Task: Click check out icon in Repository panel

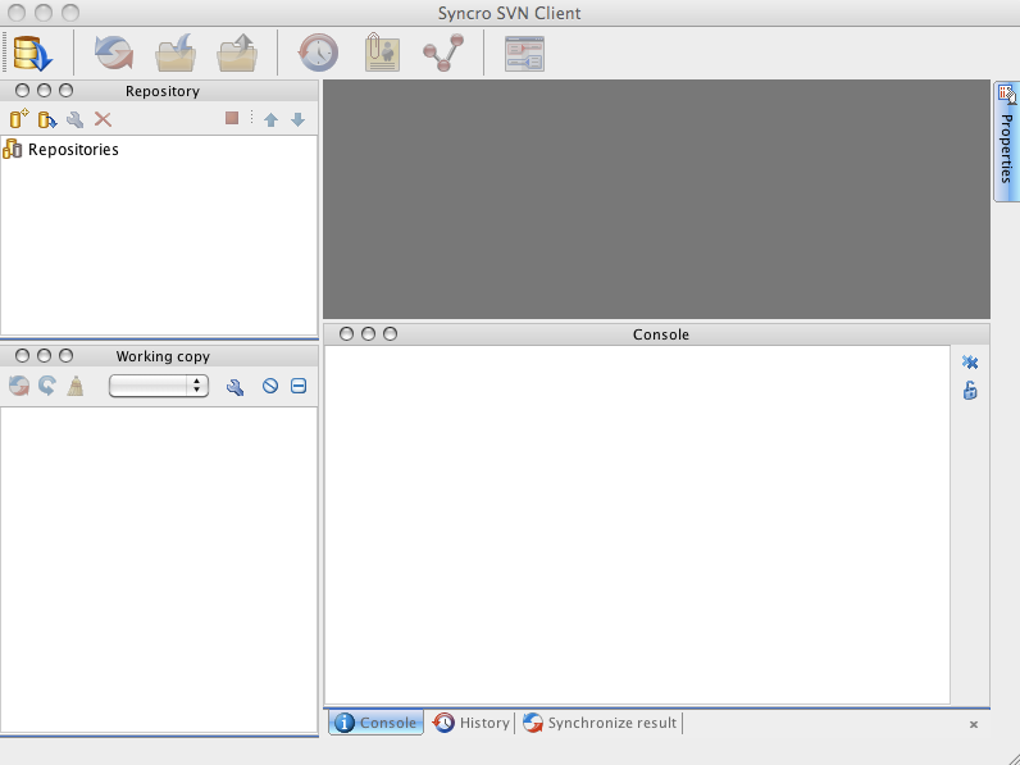Action: click(x=47, y=119)
